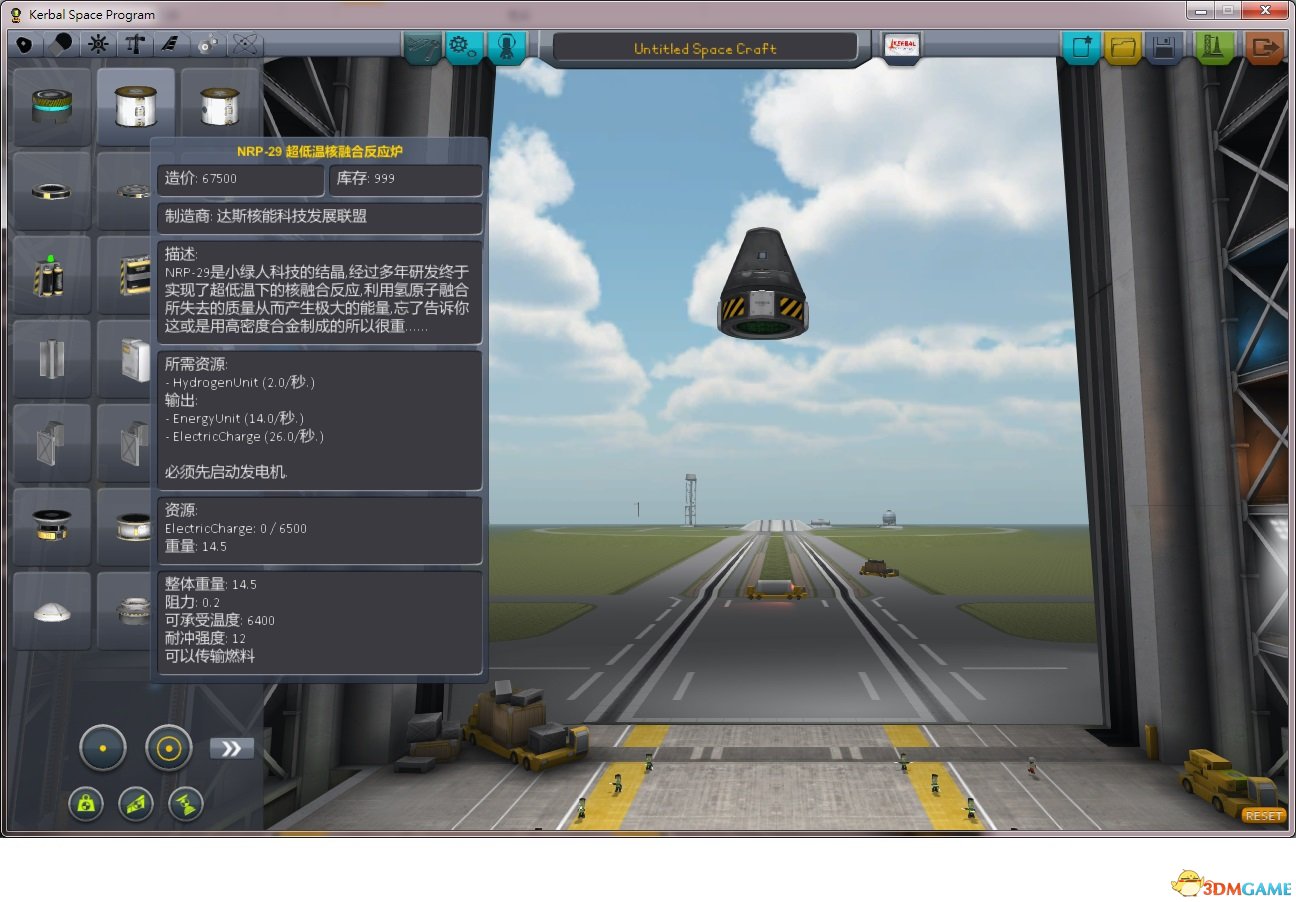The image size is (1296, 902).
Task: Select the highlighted NRP-29 fusion reactor part
Action: 135,106
